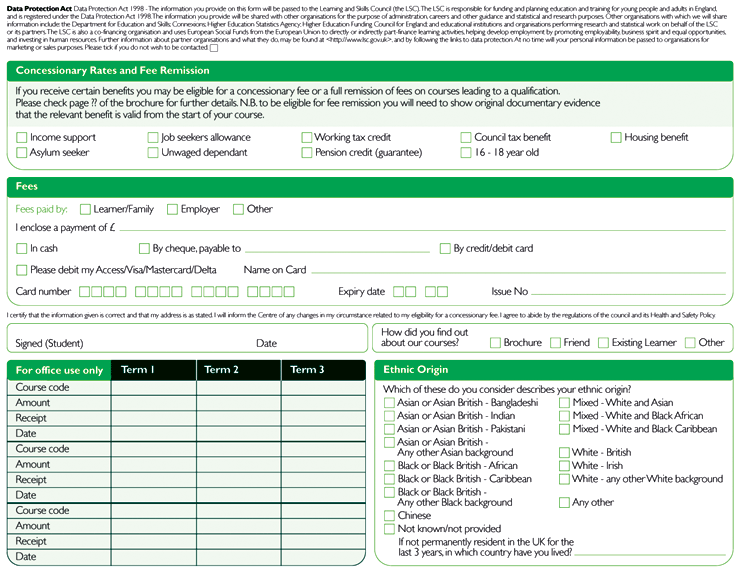742x572 pixels.
Task: Select Asian or Asian British - Indian
Action: tap(389, 416)
